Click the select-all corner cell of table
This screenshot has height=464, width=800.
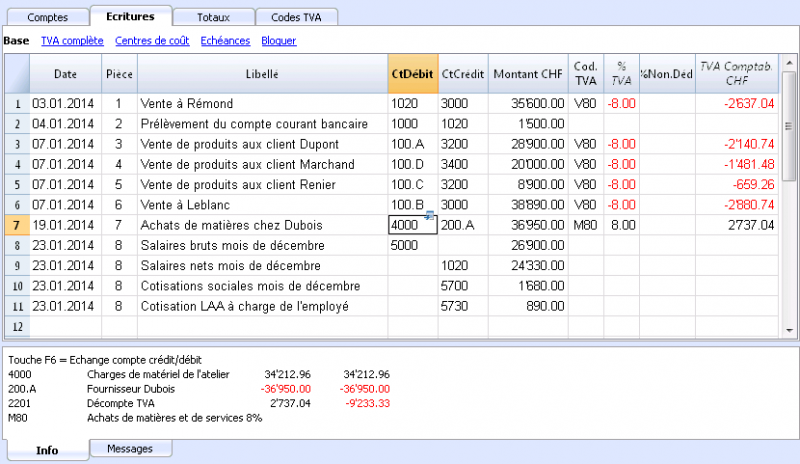[x=17, y=74]
